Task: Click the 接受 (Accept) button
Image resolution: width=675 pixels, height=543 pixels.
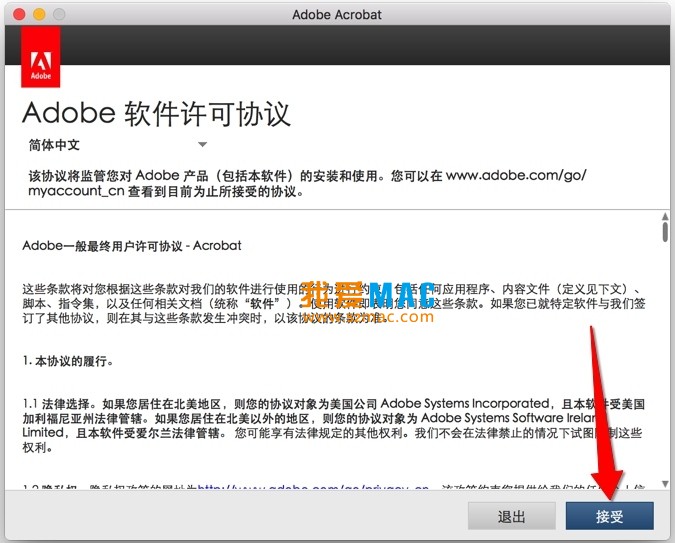Action: pyautogui.click(x=609, y=515)
